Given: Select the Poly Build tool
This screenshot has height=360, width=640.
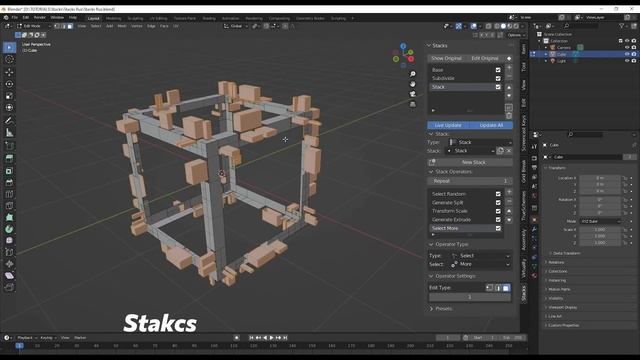Looking at the screenshot, I should click(x=9, y=218).
